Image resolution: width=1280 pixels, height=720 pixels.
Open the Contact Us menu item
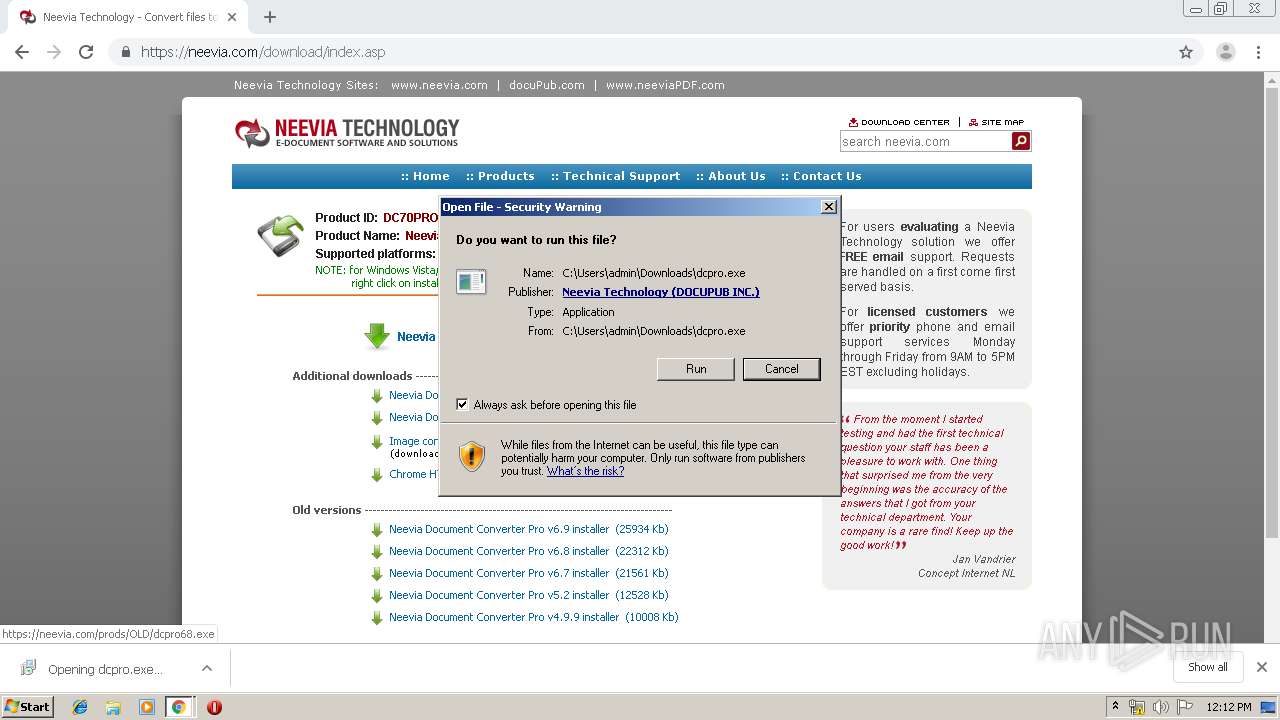click(x=821, y=176)
